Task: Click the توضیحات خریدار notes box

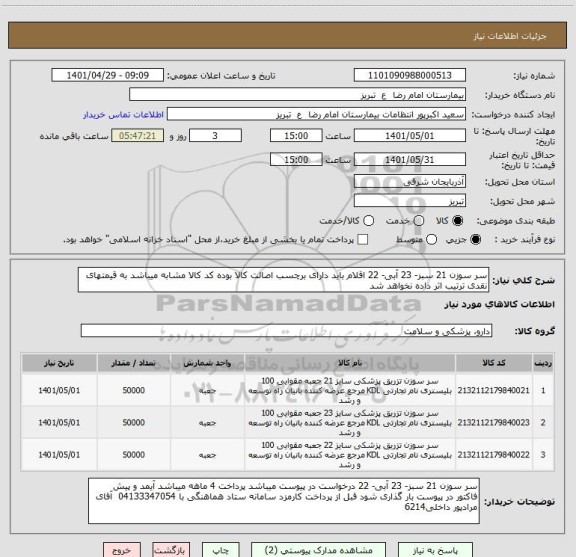Action: pos(284,501)
